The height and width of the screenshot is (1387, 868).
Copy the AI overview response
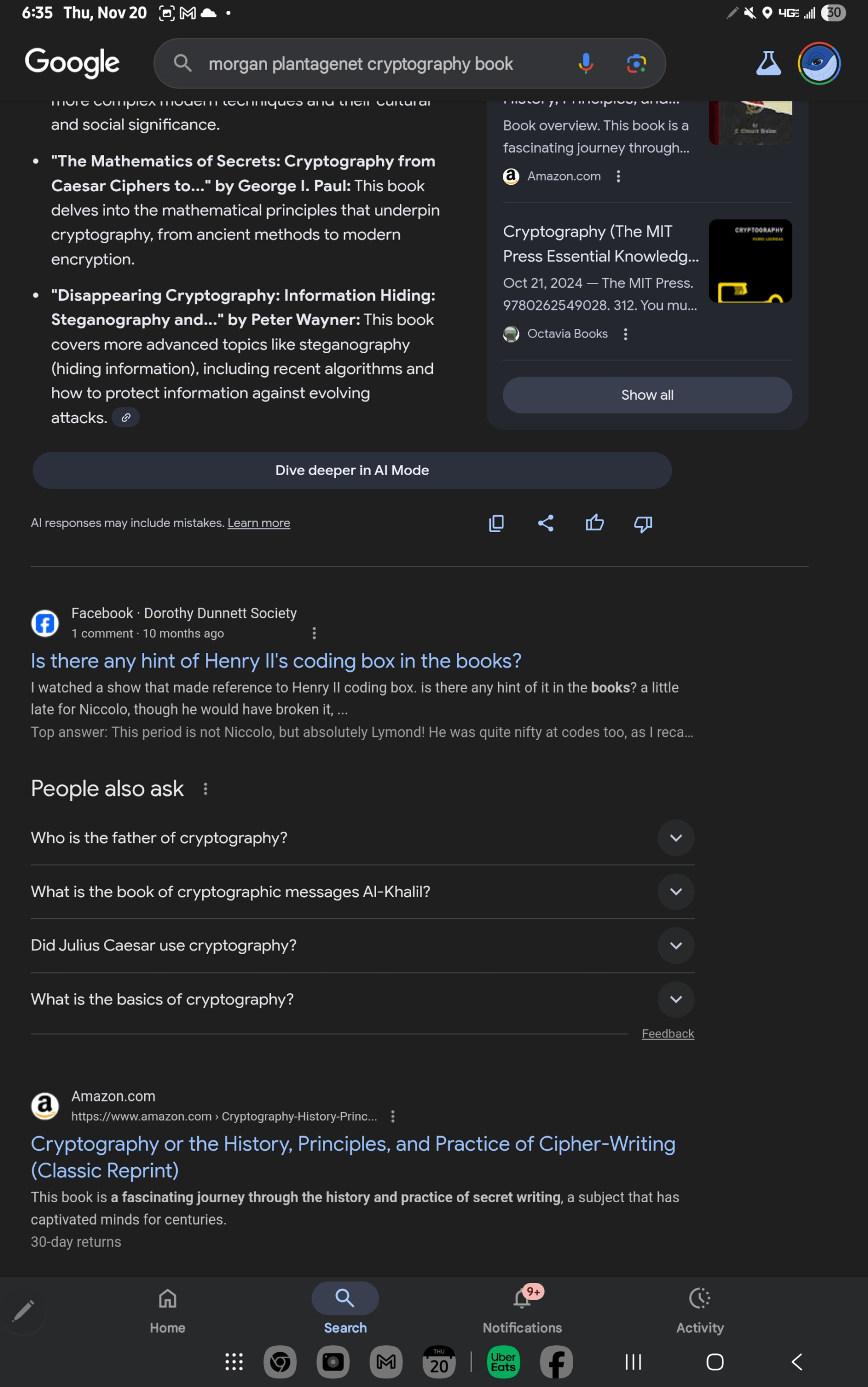496,523
